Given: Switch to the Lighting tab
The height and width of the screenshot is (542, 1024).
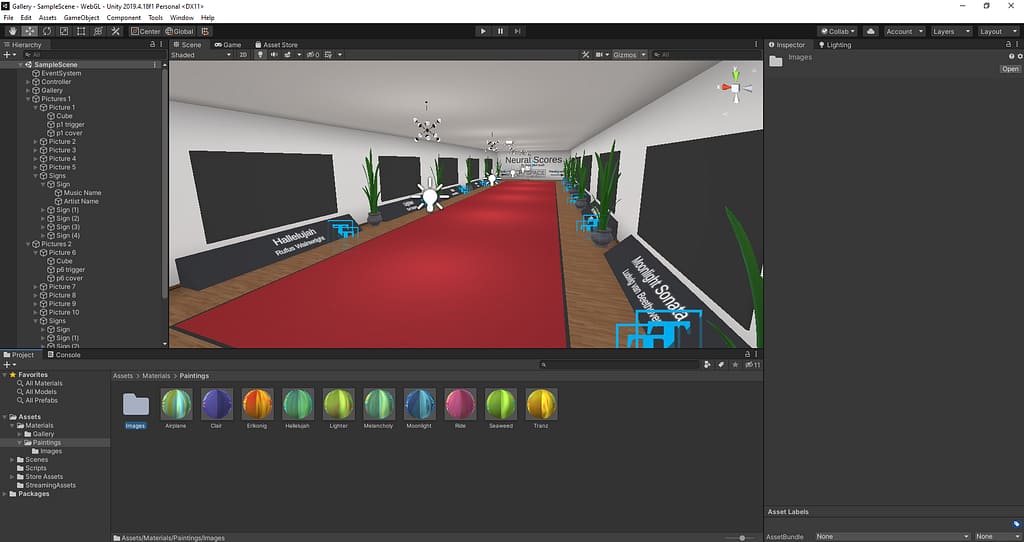Looking at the screenshot, I should [835, 45].
